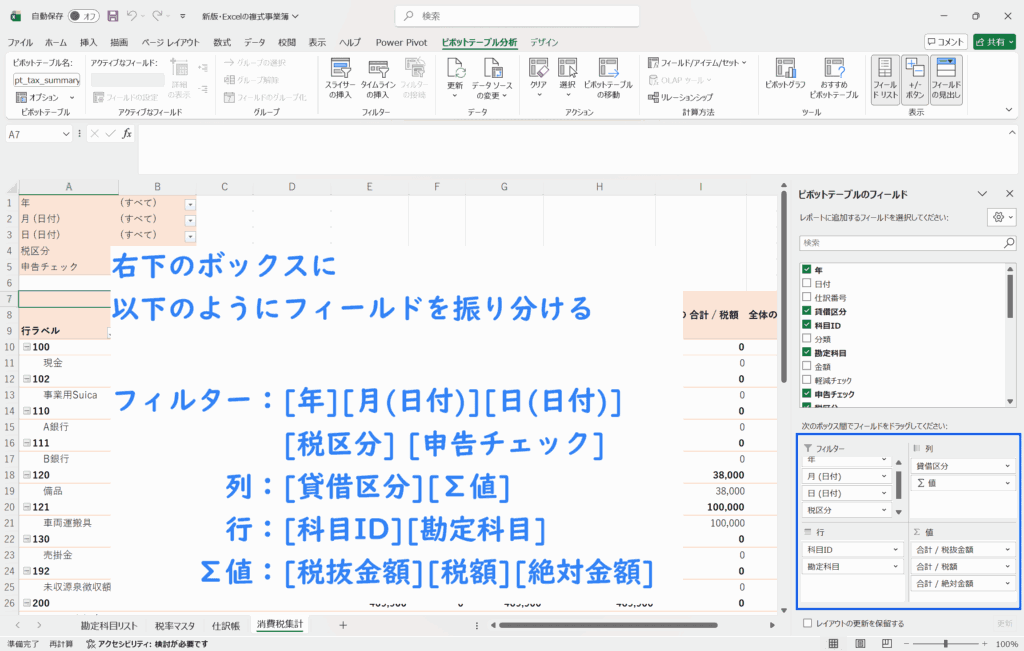Click the save icon in title bar

click(112, 16)
